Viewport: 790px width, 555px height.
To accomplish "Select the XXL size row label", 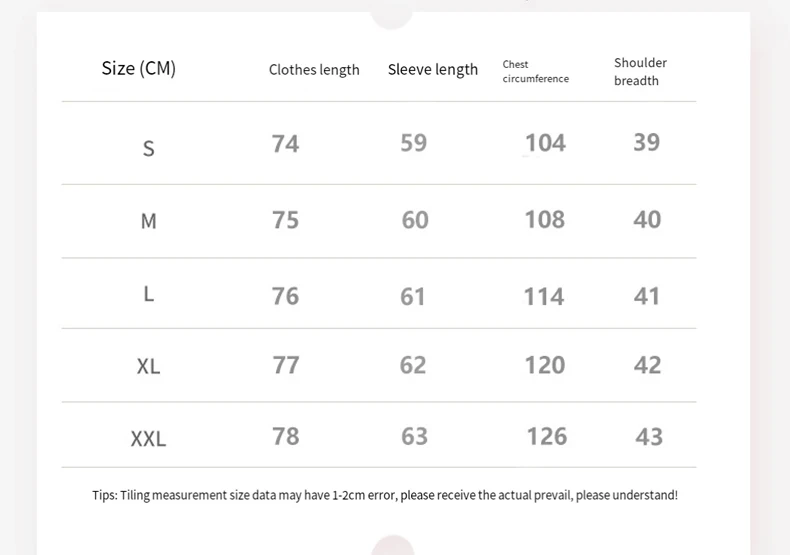I will [x=148, y=438].
